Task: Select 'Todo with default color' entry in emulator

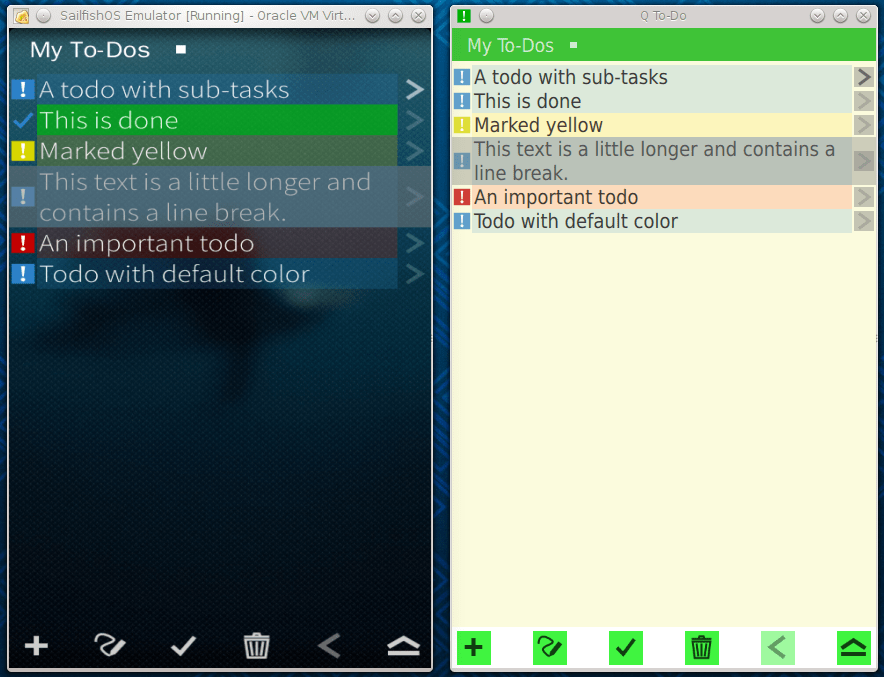Action: click(x=174, y=274)
